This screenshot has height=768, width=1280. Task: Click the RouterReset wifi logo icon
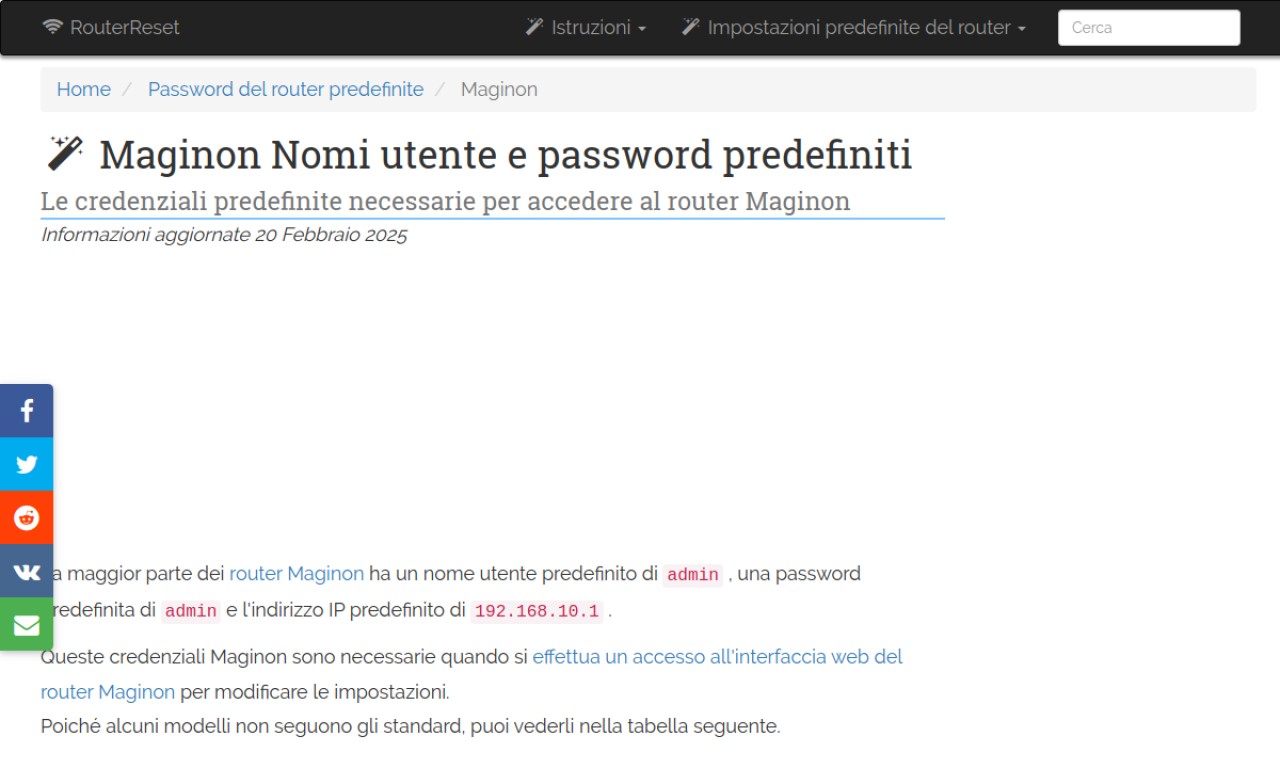click(53, 27)
